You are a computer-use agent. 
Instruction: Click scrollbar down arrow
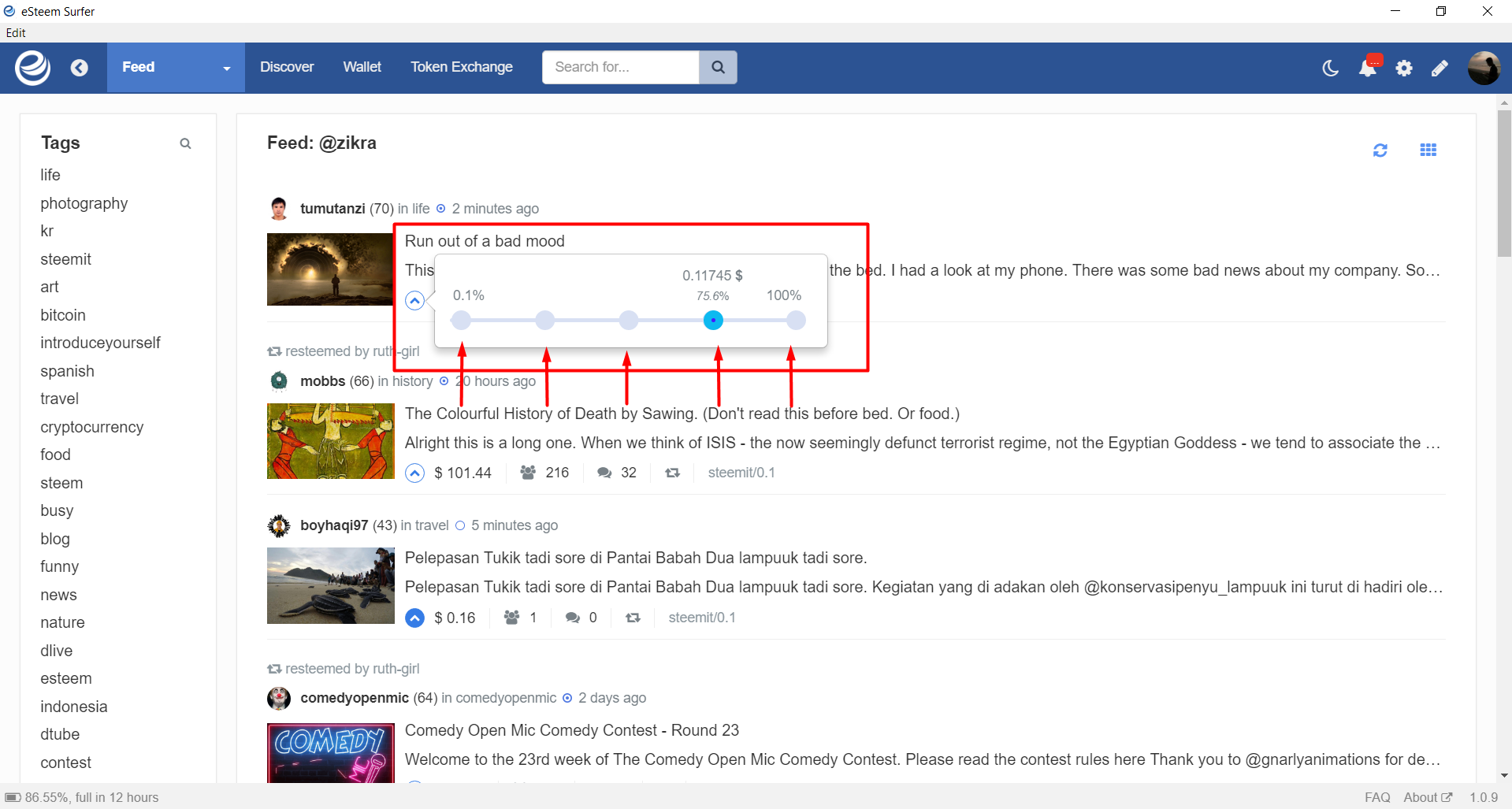(1504, 775)
